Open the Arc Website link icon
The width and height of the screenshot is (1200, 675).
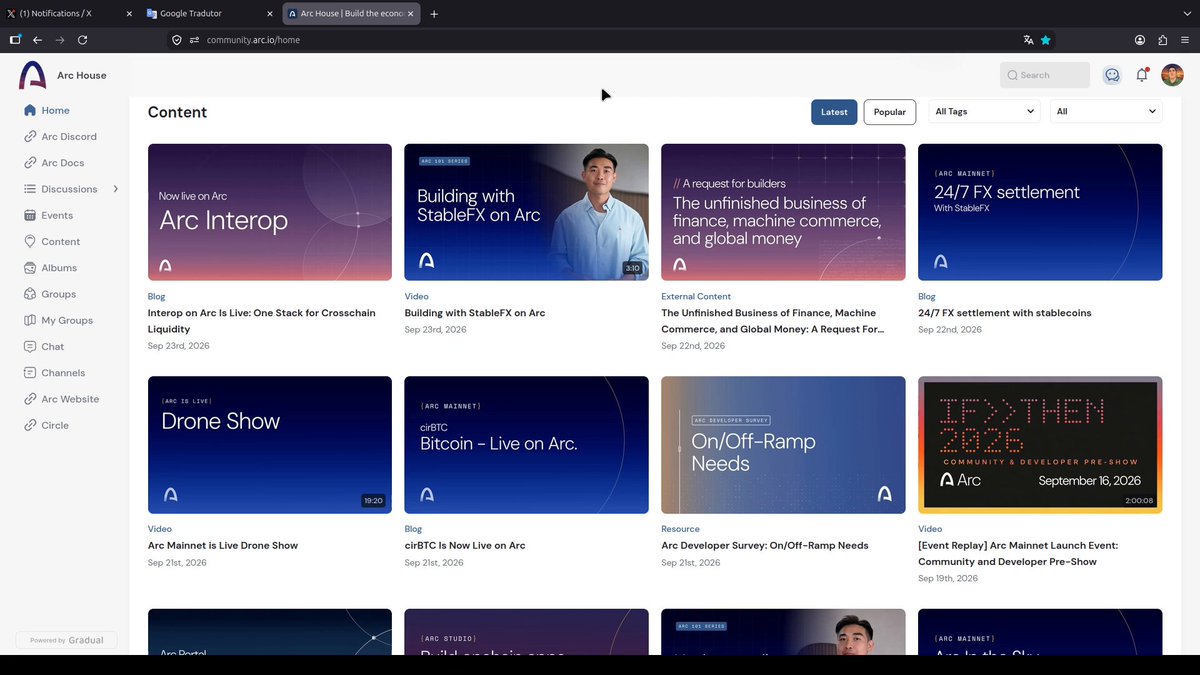point(30,399)
